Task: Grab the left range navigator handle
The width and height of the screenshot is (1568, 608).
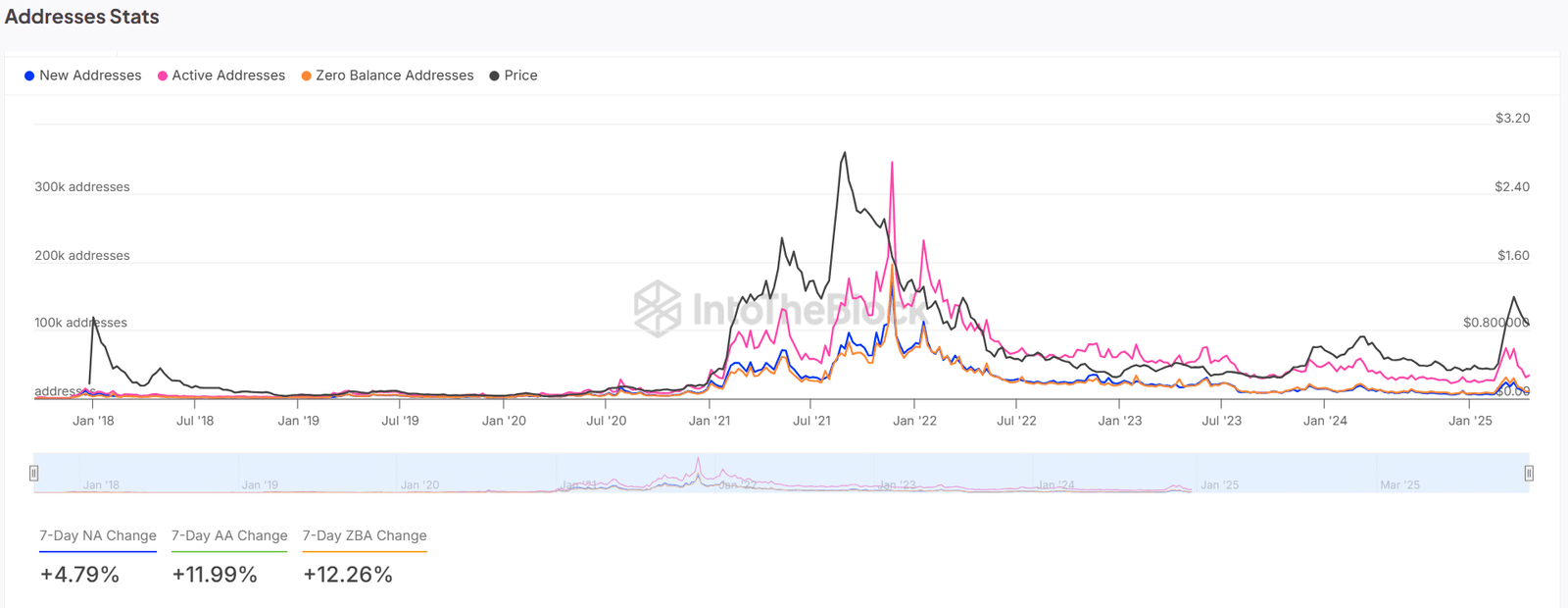Action: [33, 474]
